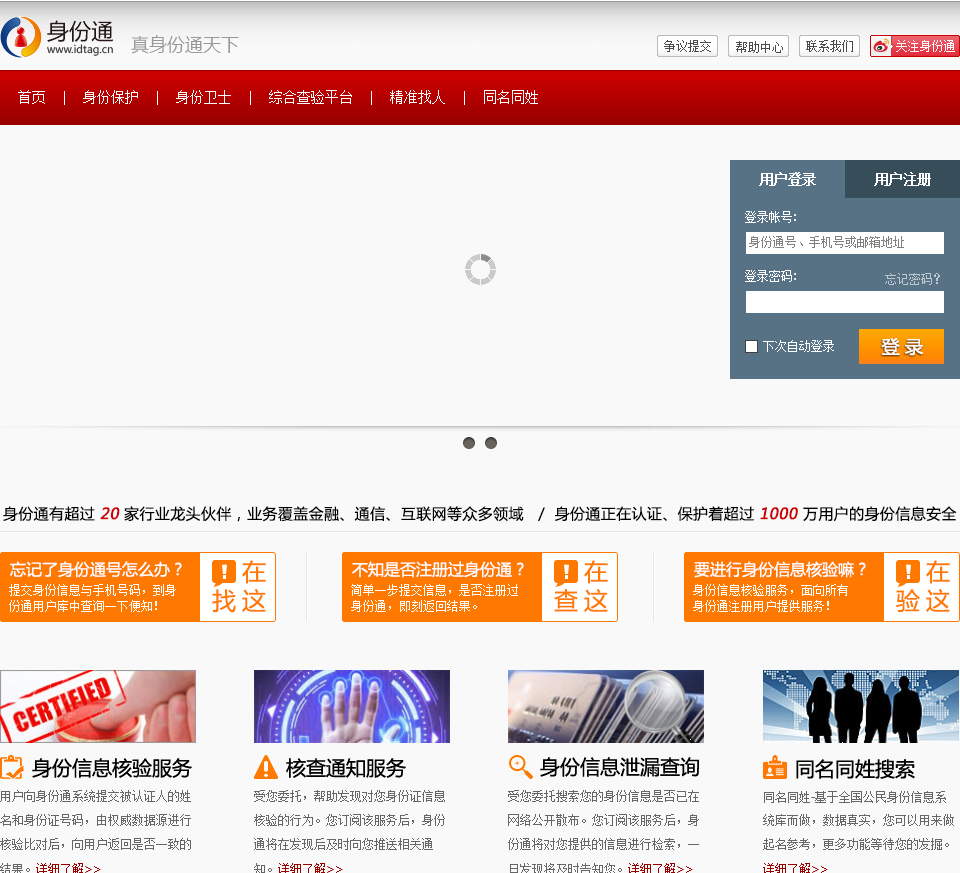Select the second carousel dot

coord(491,443)
